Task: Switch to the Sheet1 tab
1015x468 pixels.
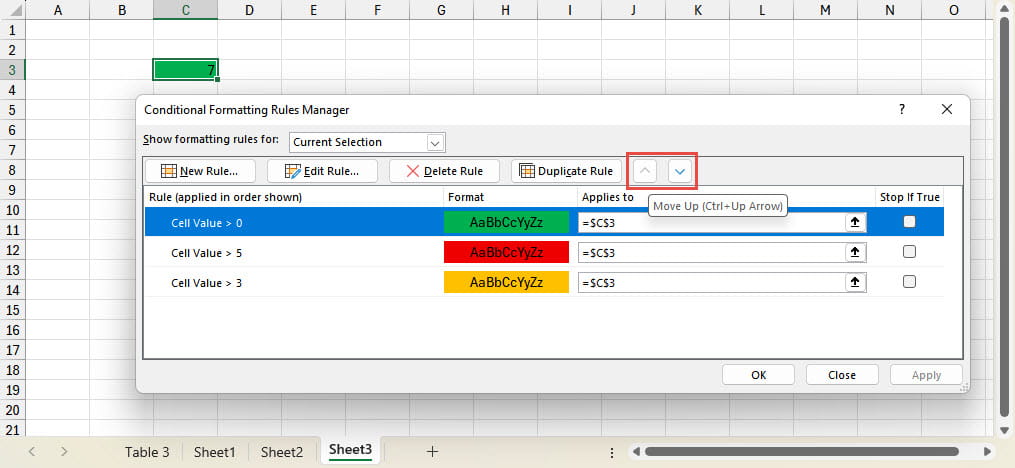Action: click(x=214, y=452)
